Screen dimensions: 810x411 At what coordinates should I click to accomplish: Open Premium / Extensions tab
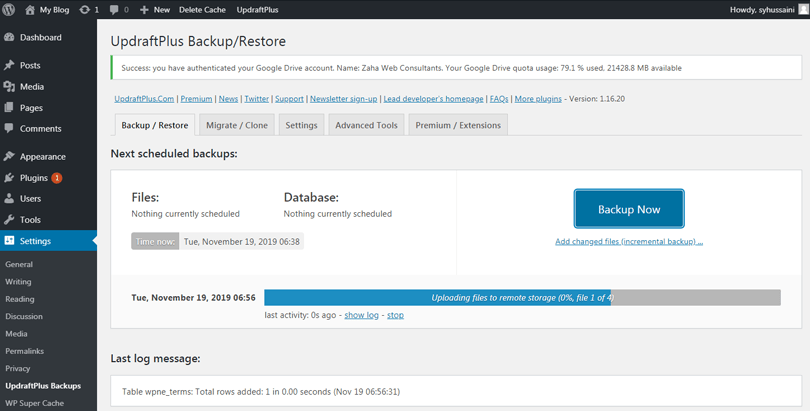pyautogui.click(x=458, y=125)
